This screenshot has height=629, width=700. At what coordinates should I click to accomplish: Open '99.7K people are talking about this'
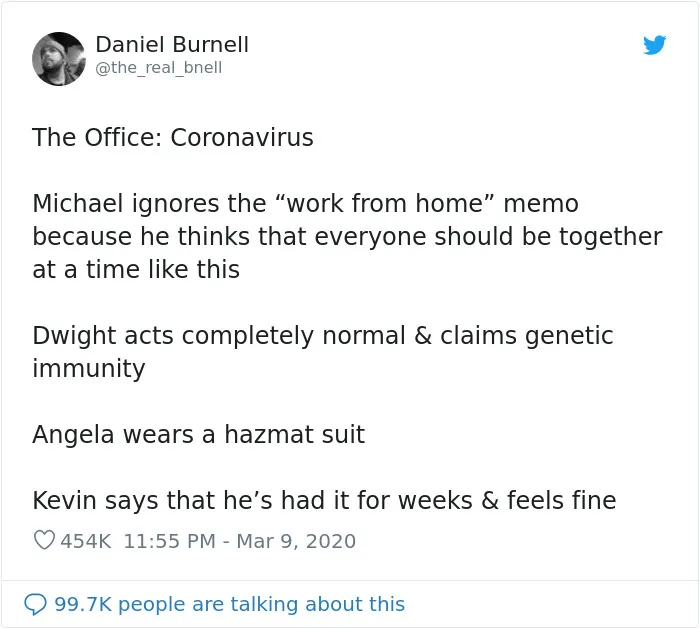point(229,604)
